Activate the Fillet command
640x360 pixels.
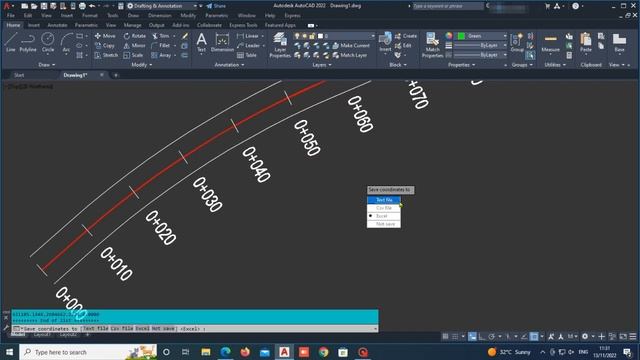[x=161, y=45]
